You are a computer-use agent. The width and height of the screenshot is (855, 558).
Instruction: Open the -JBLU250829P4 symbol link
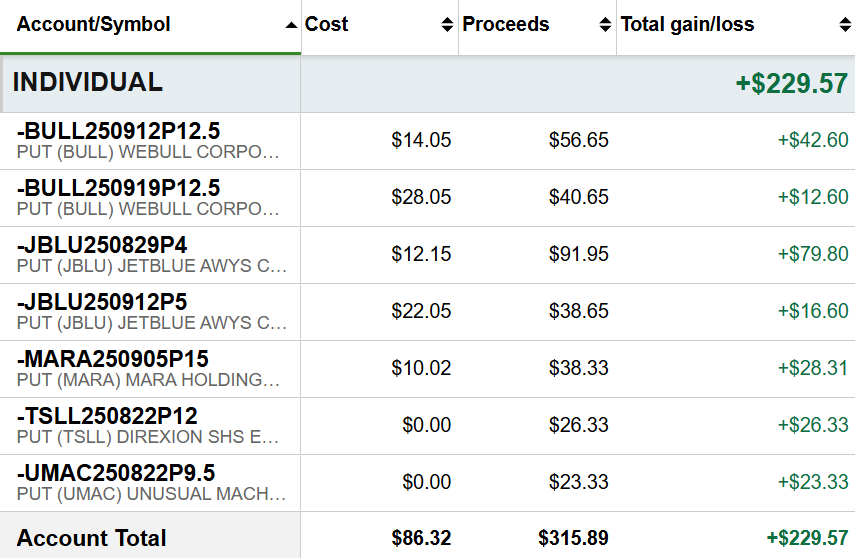click(102, 245)
